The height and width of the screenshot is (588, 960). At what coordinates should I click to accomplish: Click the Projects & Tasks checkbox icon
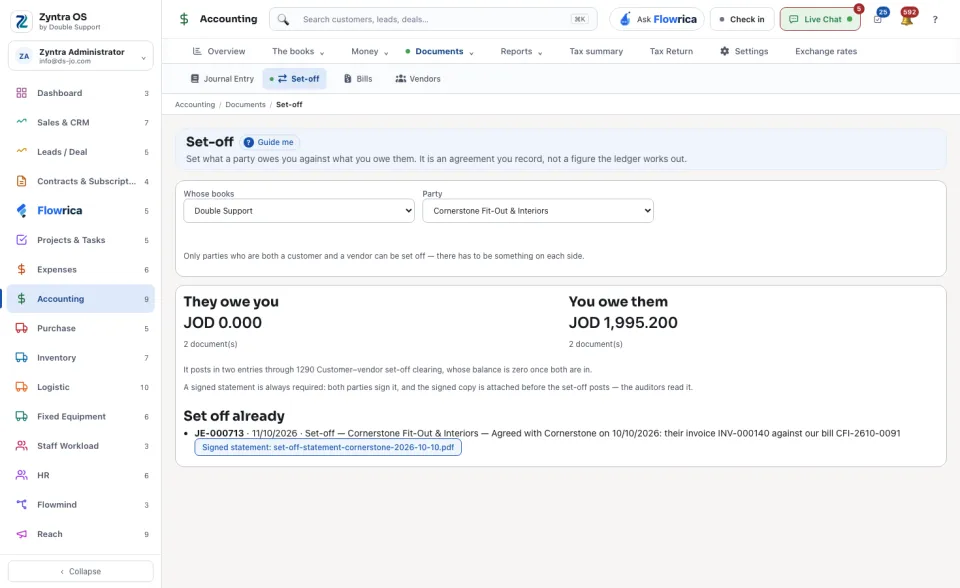tap(21, 240)
